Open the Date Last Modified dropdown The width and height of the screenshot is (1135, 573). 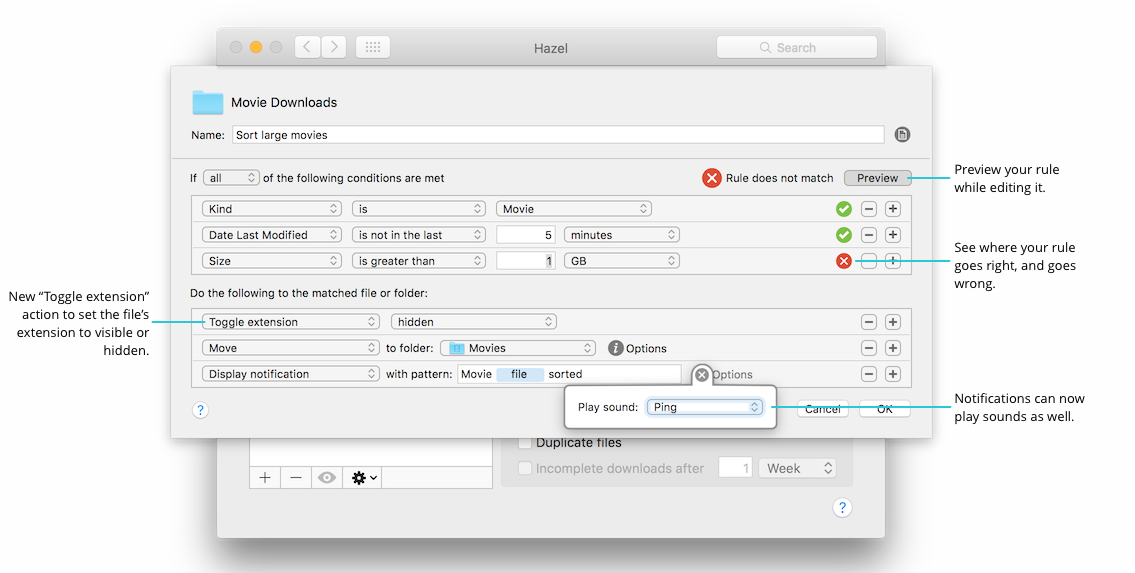(x=271, y=235)
